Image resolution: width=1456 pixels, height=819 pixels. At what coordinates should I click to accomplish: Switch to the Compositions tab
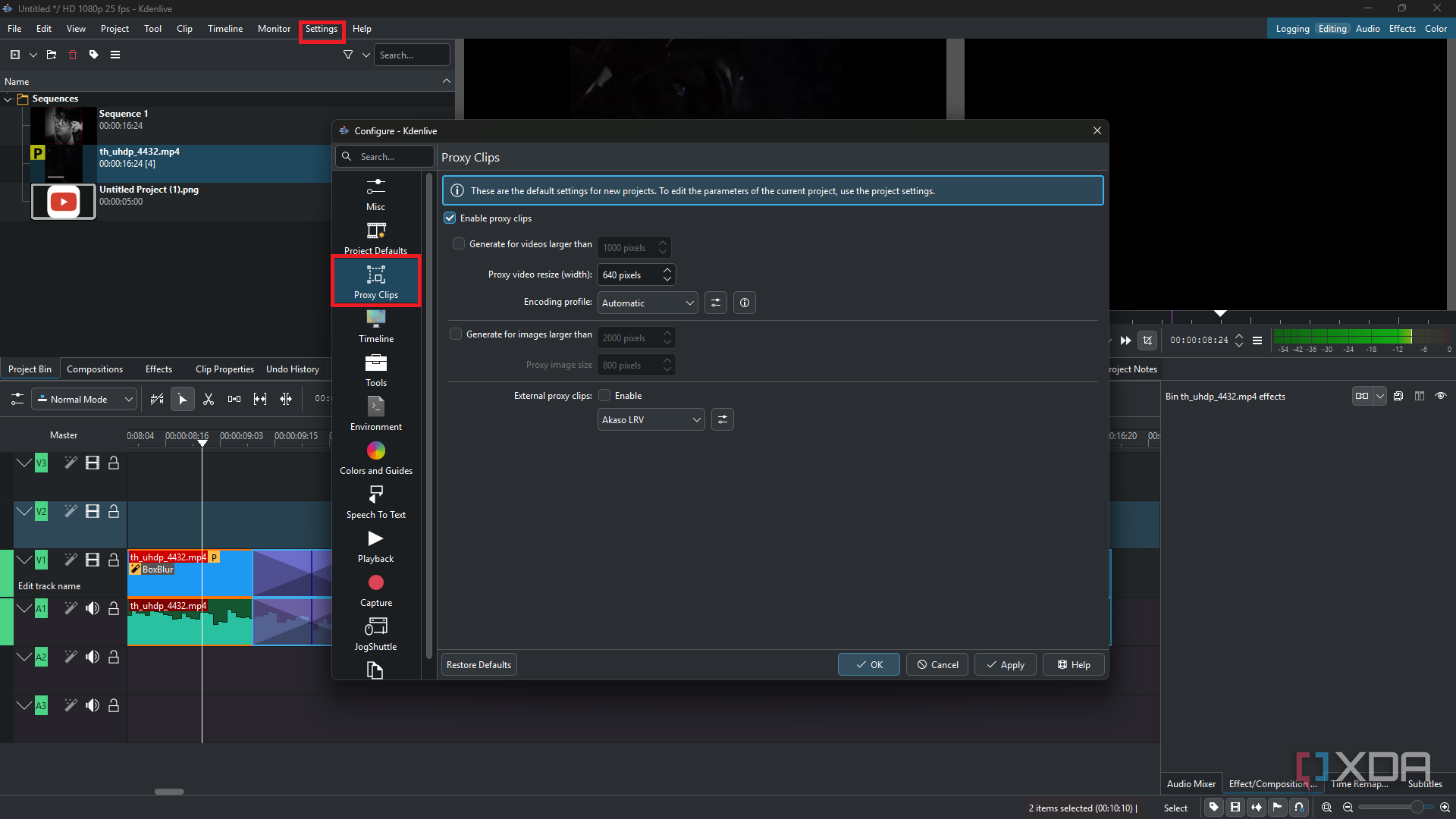(95, 369)
